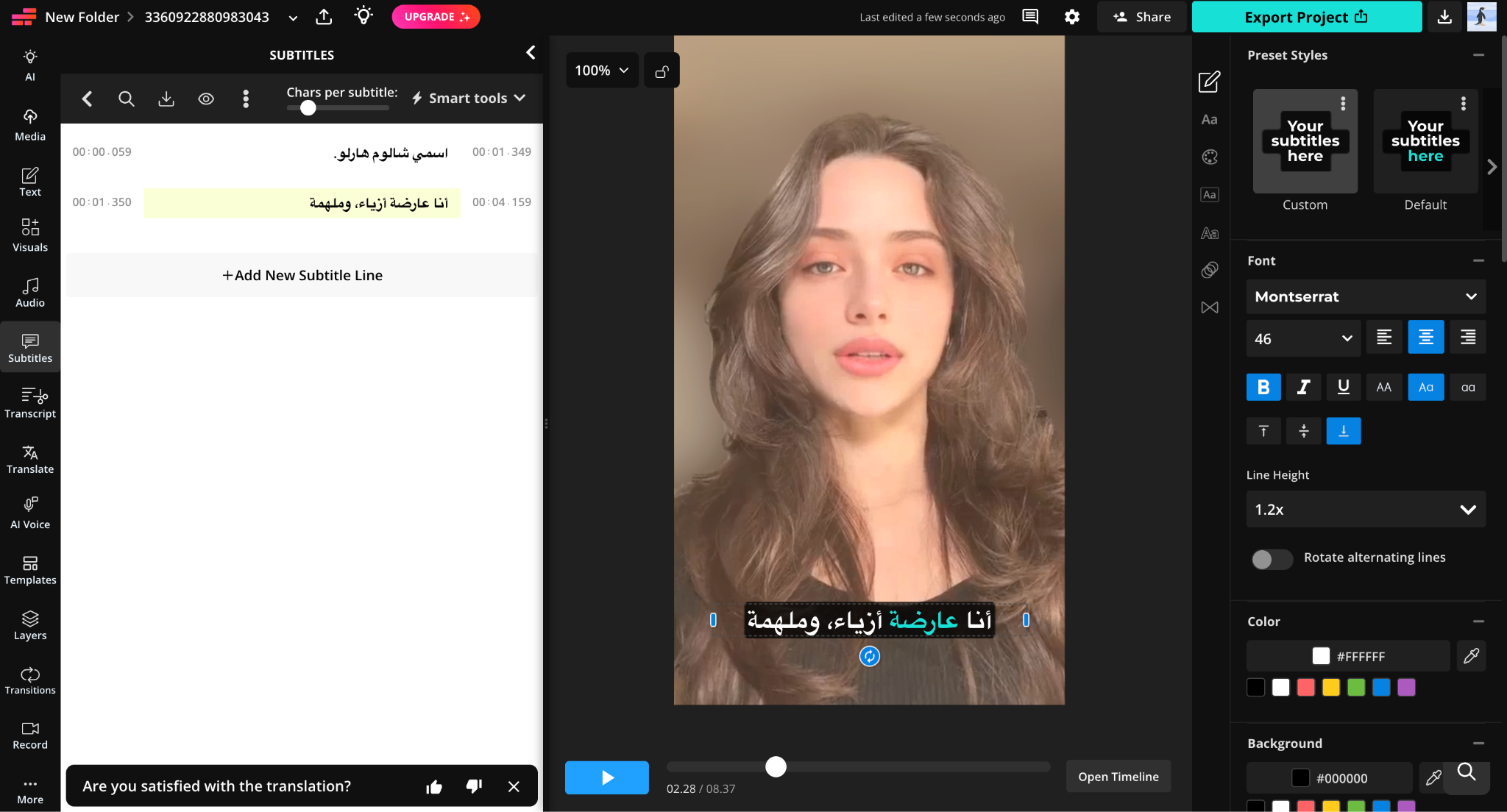The width and height of the screenshot is (1507, 812).
Task: Open the Record sidebar panel
Action: click(30, 736)
